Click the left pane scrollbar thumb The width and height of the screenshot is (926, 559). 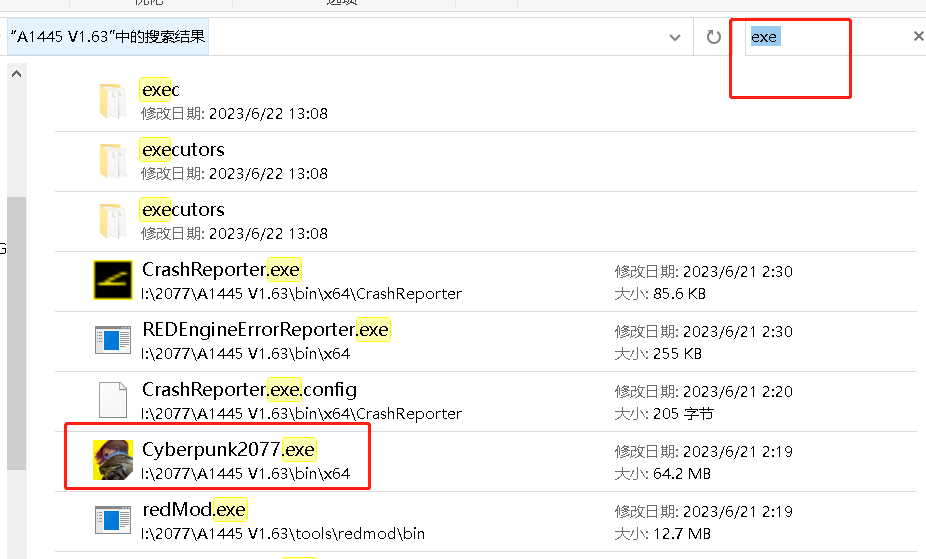[x=15, y=330]
